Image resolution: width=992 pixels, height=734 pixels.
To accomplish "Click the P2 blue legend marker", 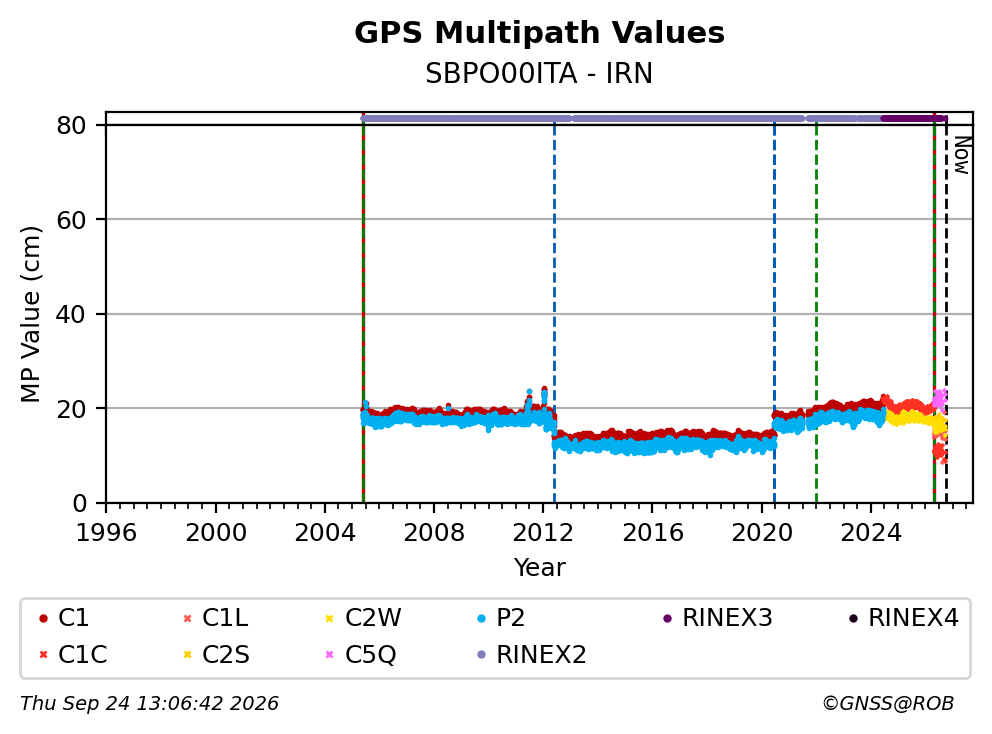I will click(481, 618).
